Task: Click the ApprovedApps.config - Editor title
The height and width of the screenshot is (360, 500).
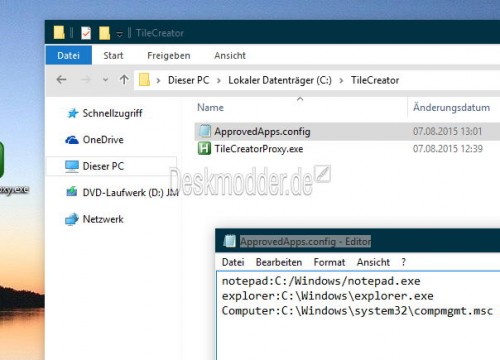Action: coord(305,241)
